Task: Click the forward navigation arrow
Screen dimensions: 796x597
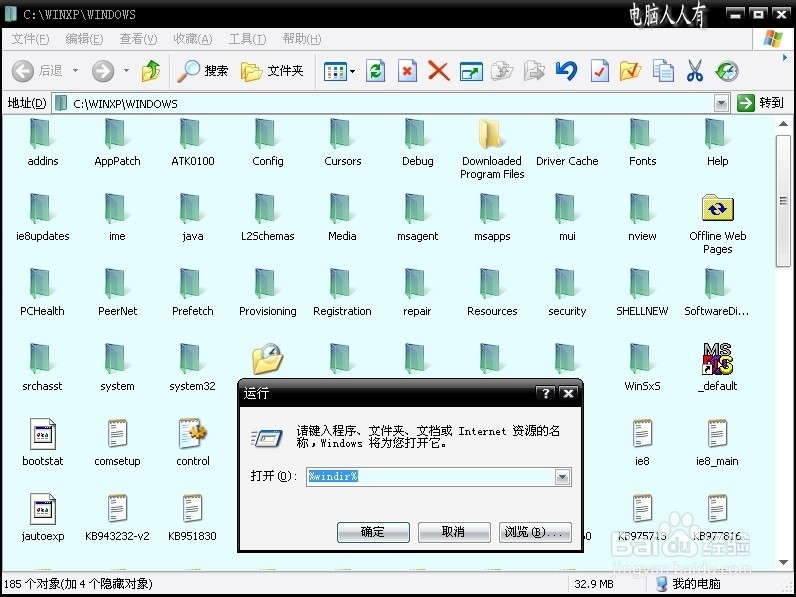Action: [x=103, y=71]
